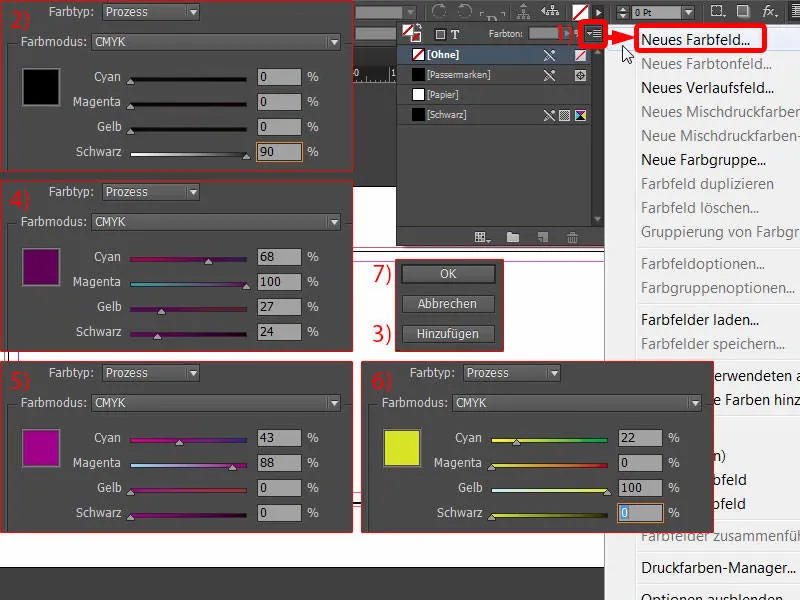Screen dimensions: 800x600
Task: Open Farbmodus dropdown in the black color panel
Action: coord(216,42)
